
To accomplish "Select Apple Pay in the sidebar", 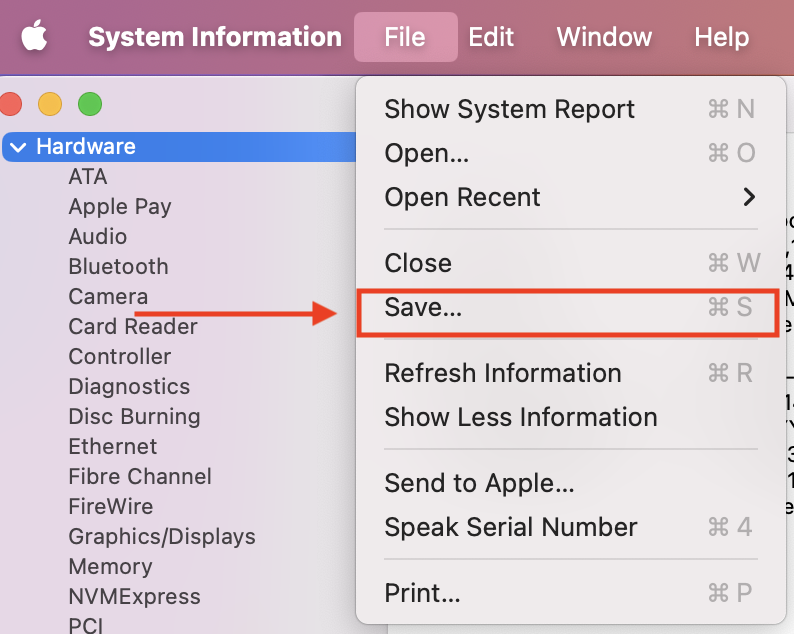I will point(120,207).
